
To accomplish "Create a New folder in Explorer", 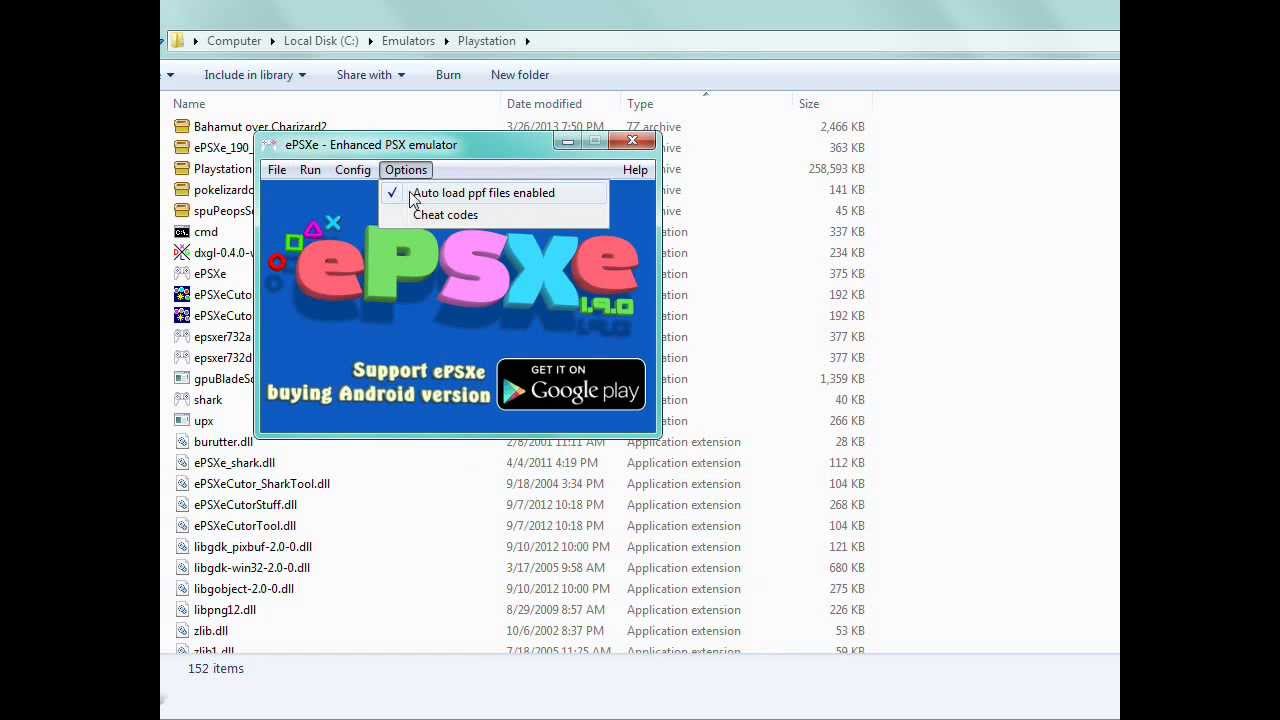I will click(x=520, y=75).
